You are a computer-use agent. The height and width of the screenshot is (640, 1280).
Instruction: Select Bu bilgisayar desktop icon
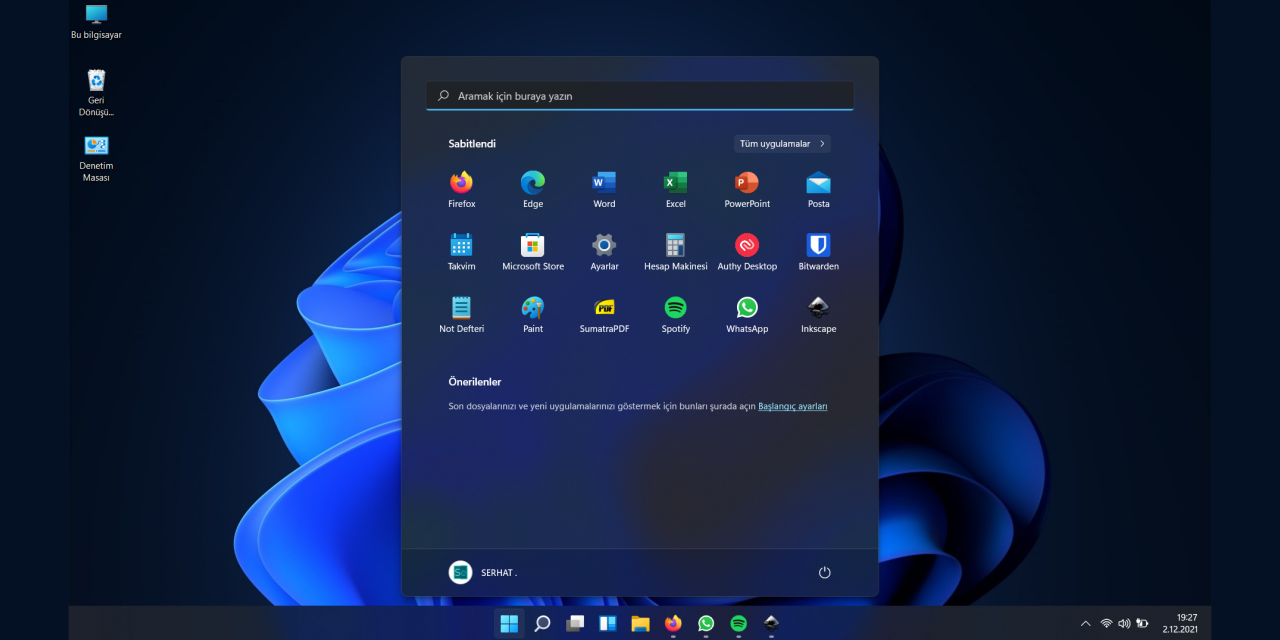[96, 22]
